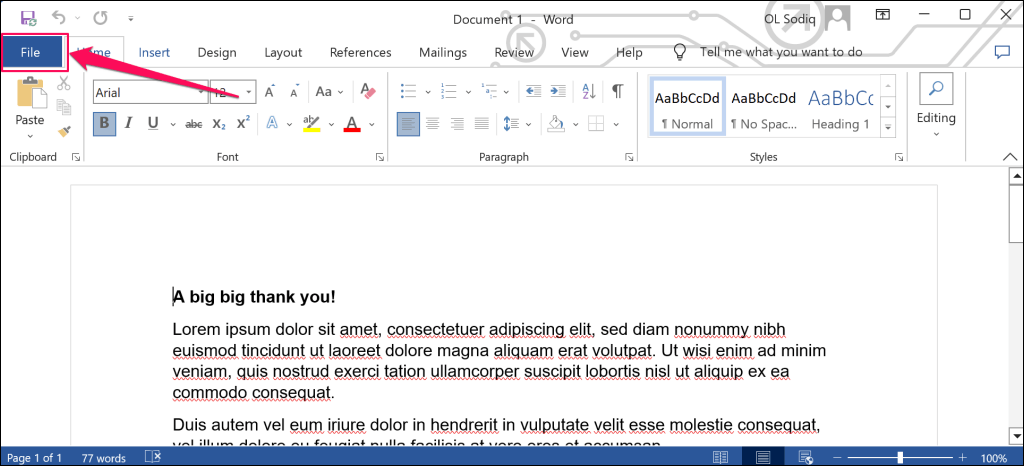The width and height of the screenshot is (1024, 466).
Task: Switch to the Mailings tab
Action: tap(443, 53)
